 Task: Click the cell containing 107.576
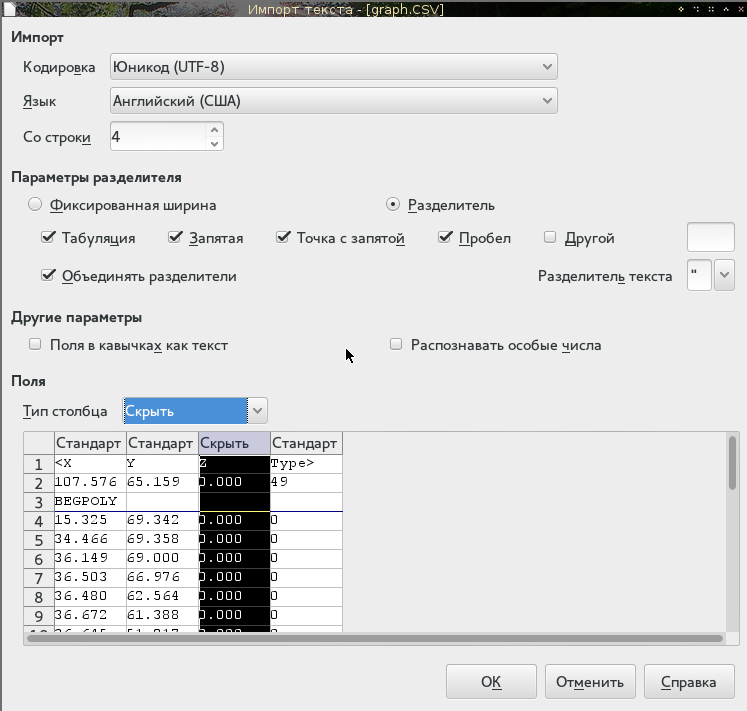point(90,482)
